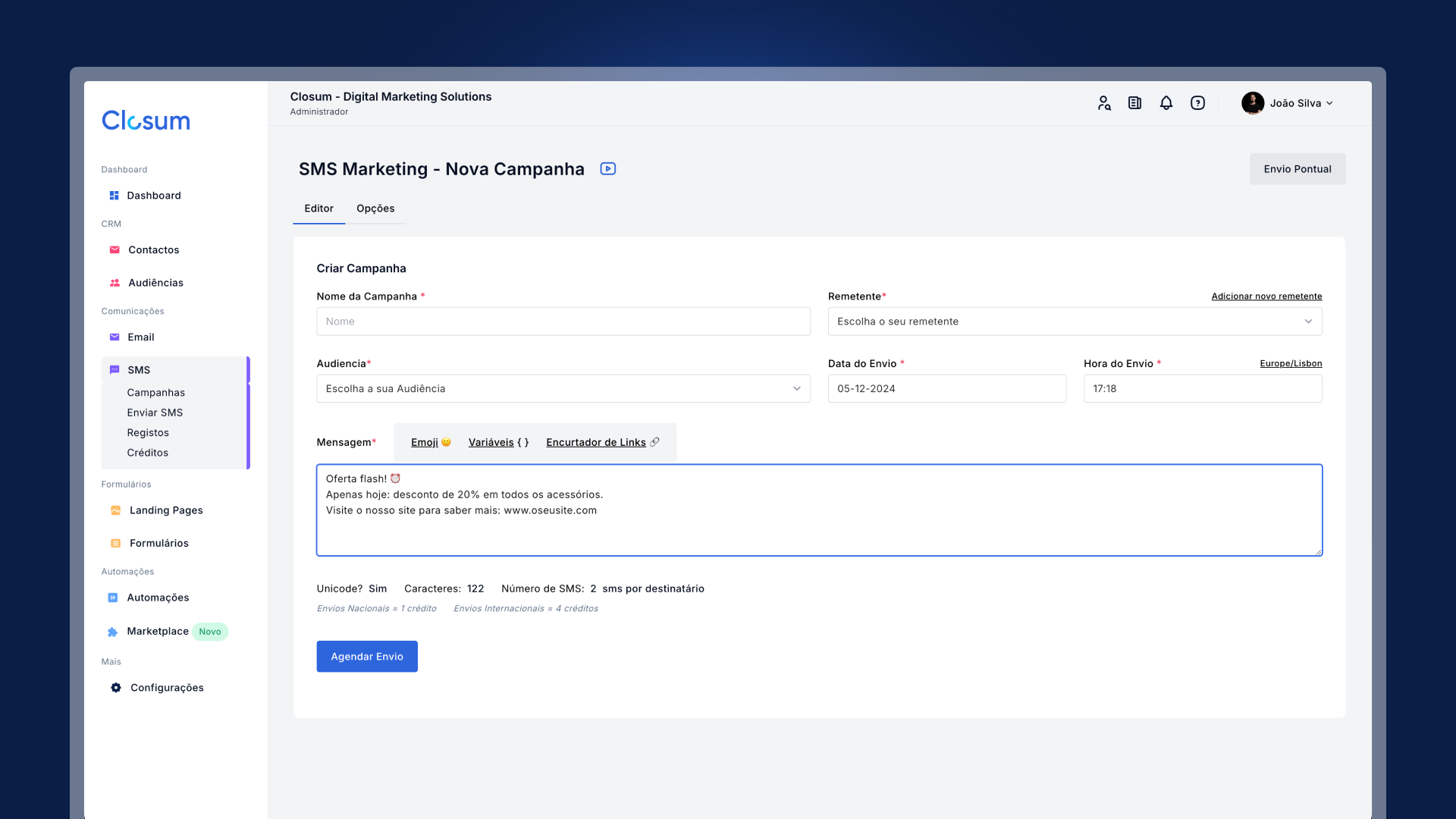Click Adicionar novo remetente link
The width and height of the screenshot is (1456, 819).
1266,297
